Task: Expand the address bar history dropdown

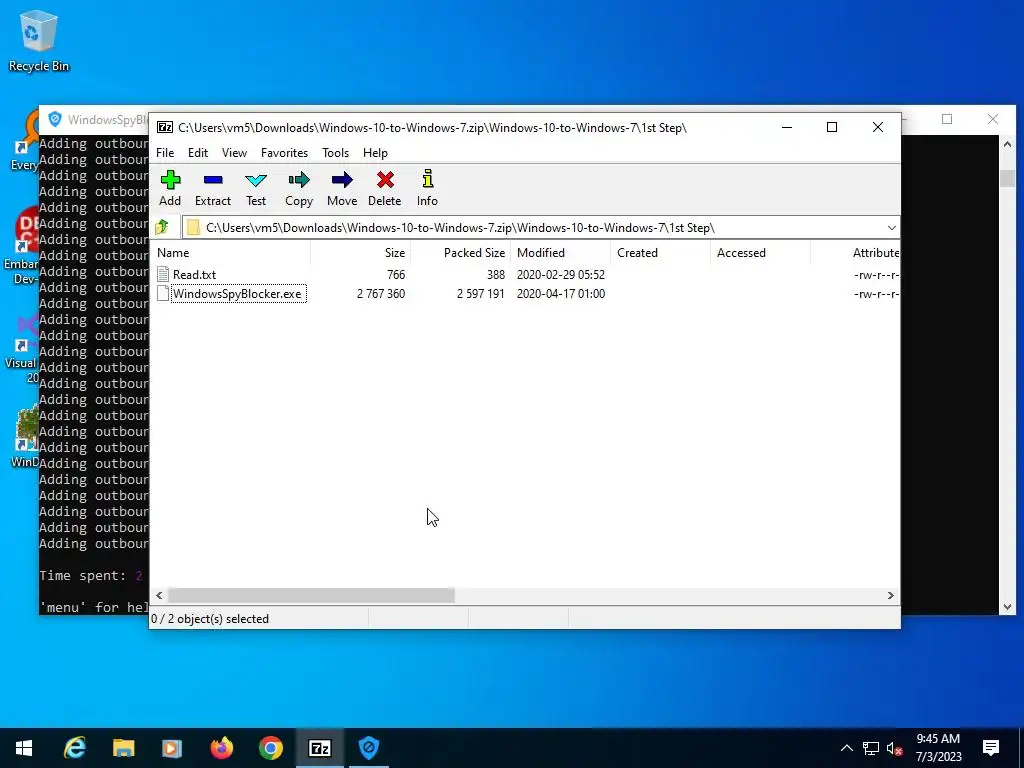Action: [891, 227]
